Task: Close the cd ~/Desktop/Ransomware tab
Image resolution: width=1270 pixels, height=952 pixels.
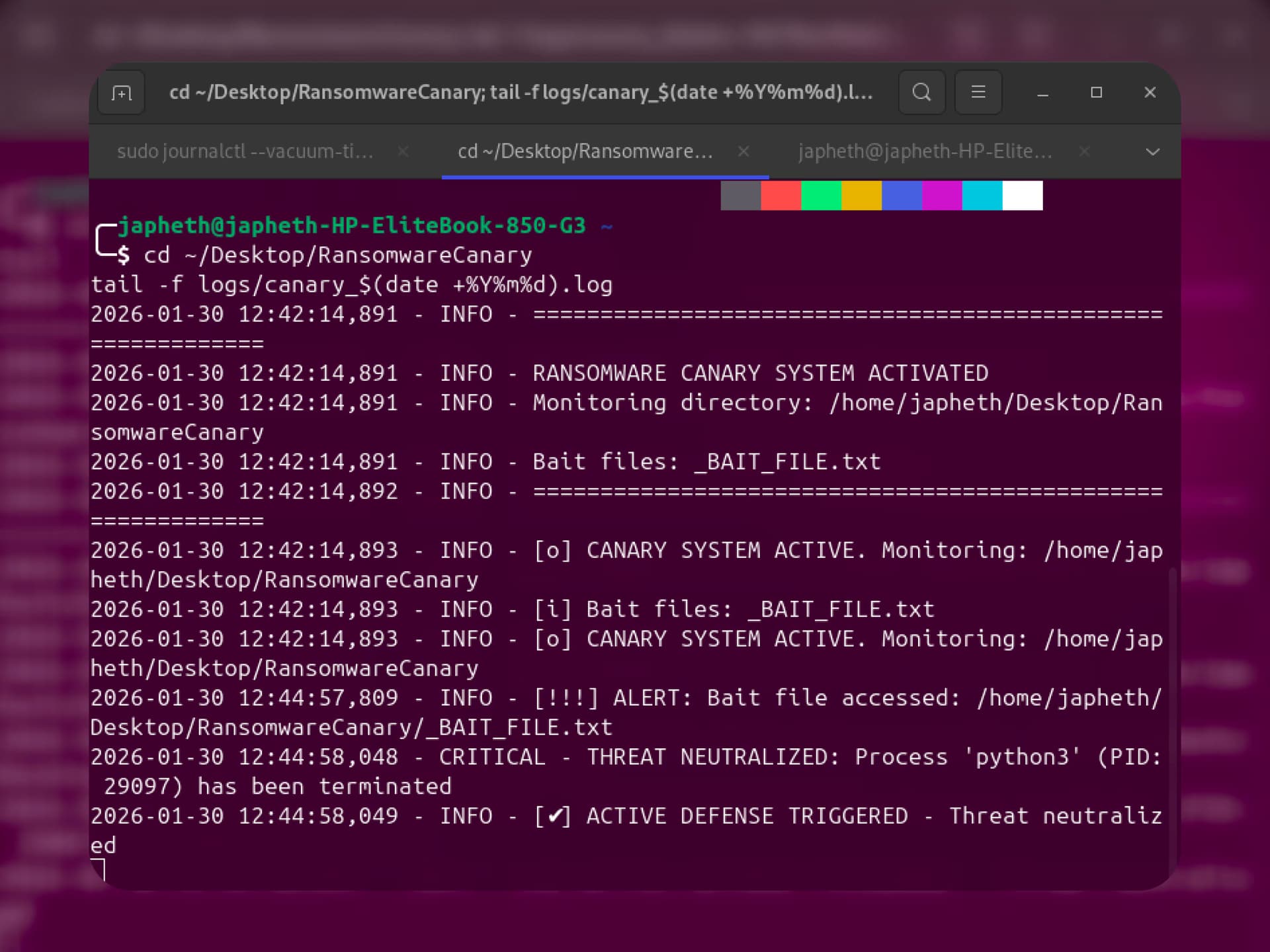Action: tap(743, 152)
